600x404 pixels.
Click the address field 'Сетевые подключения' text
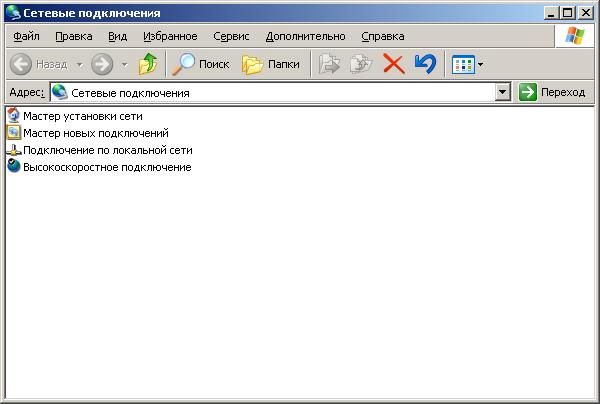(x=130, y=93)
